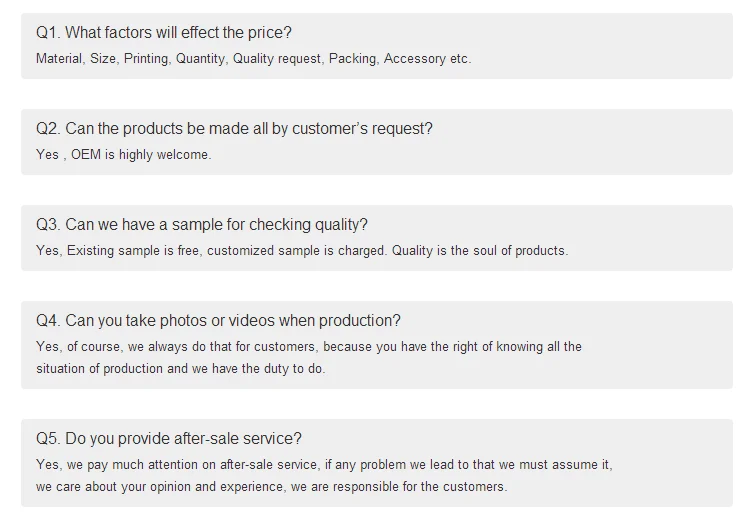The image size is (752, 515).
Task: Click the word Size in Q1 answer
Action: pos(103,59)
